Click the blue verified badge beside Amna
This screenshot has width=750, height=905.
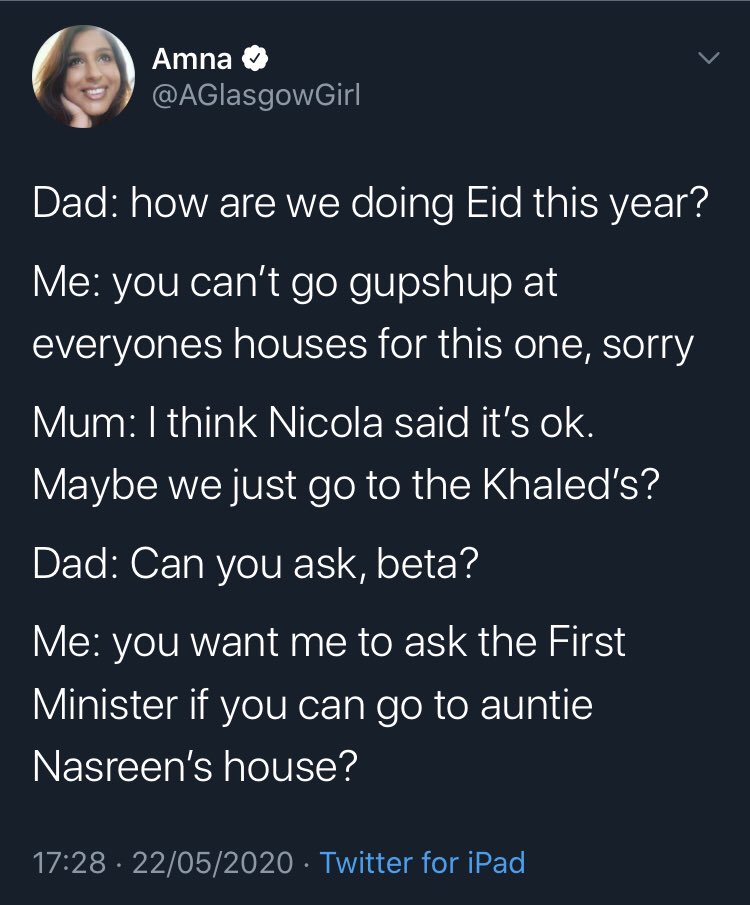254,61
